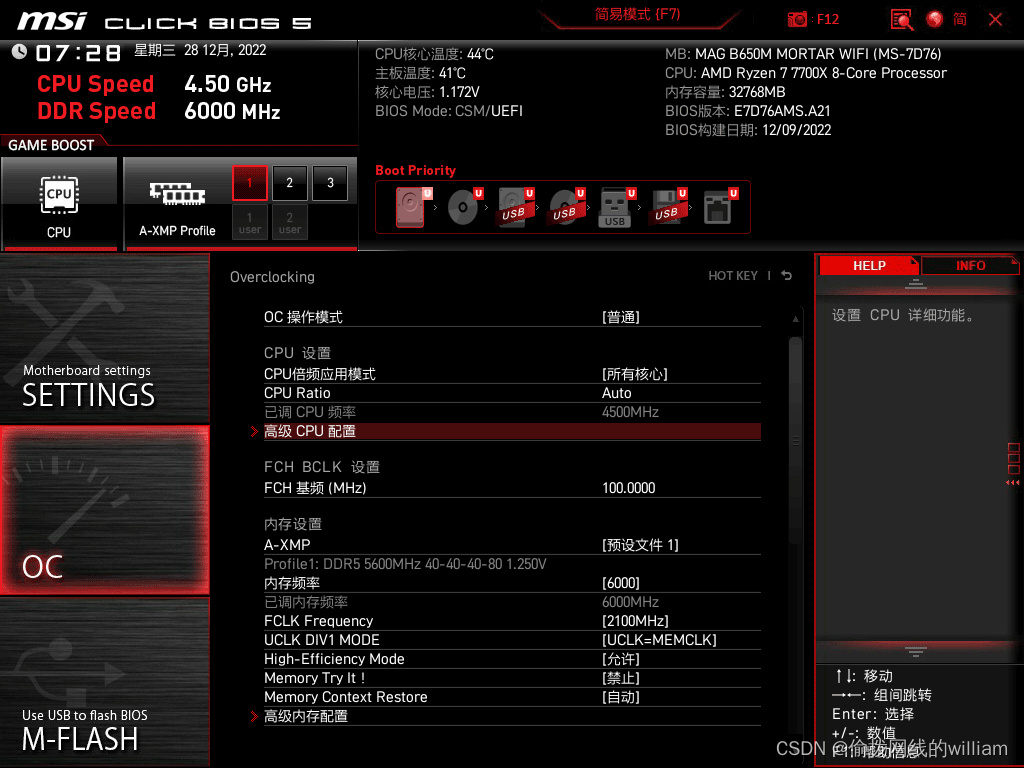Open the OC overclocking section
The image size is (1024, 768).
pos(104,511)
